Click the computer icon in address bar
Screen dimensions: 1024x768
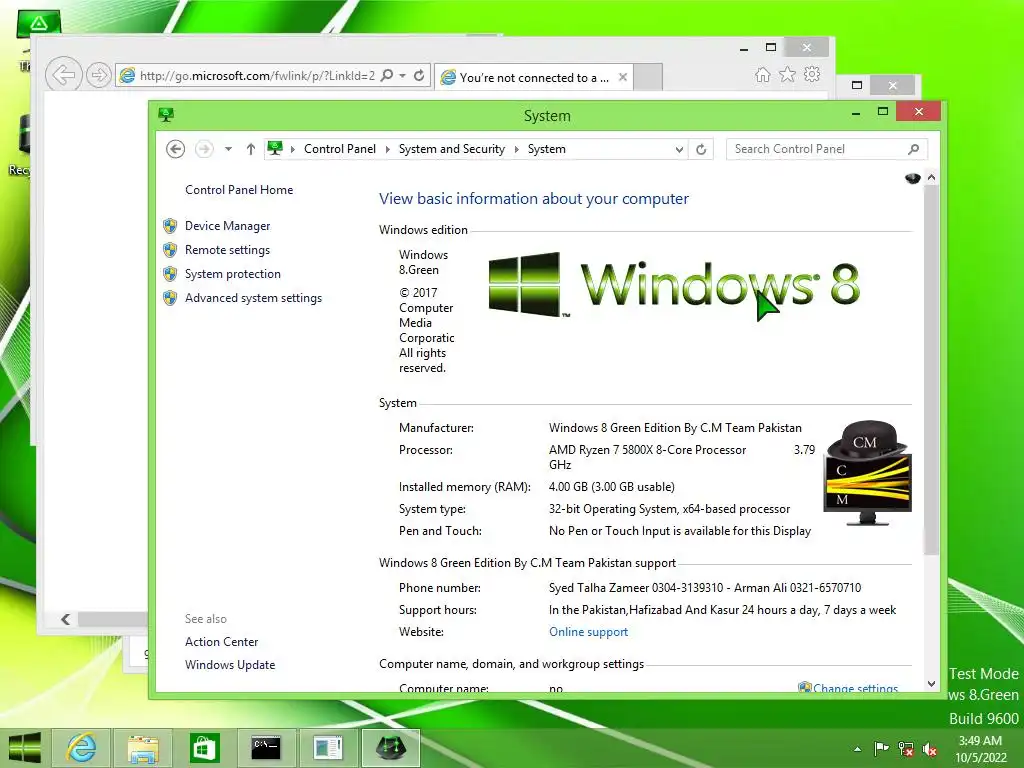[x=275, y=148]
